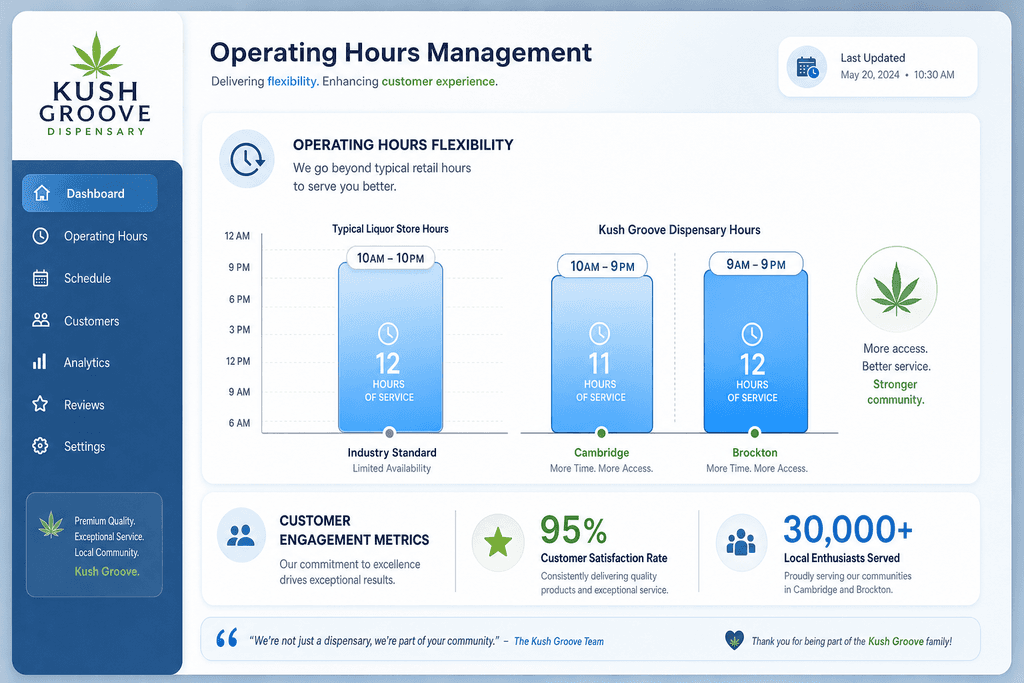
Task: Click the 30,000+ enthusiasts value
Action: pyautogui.click(x=848, y=529)
